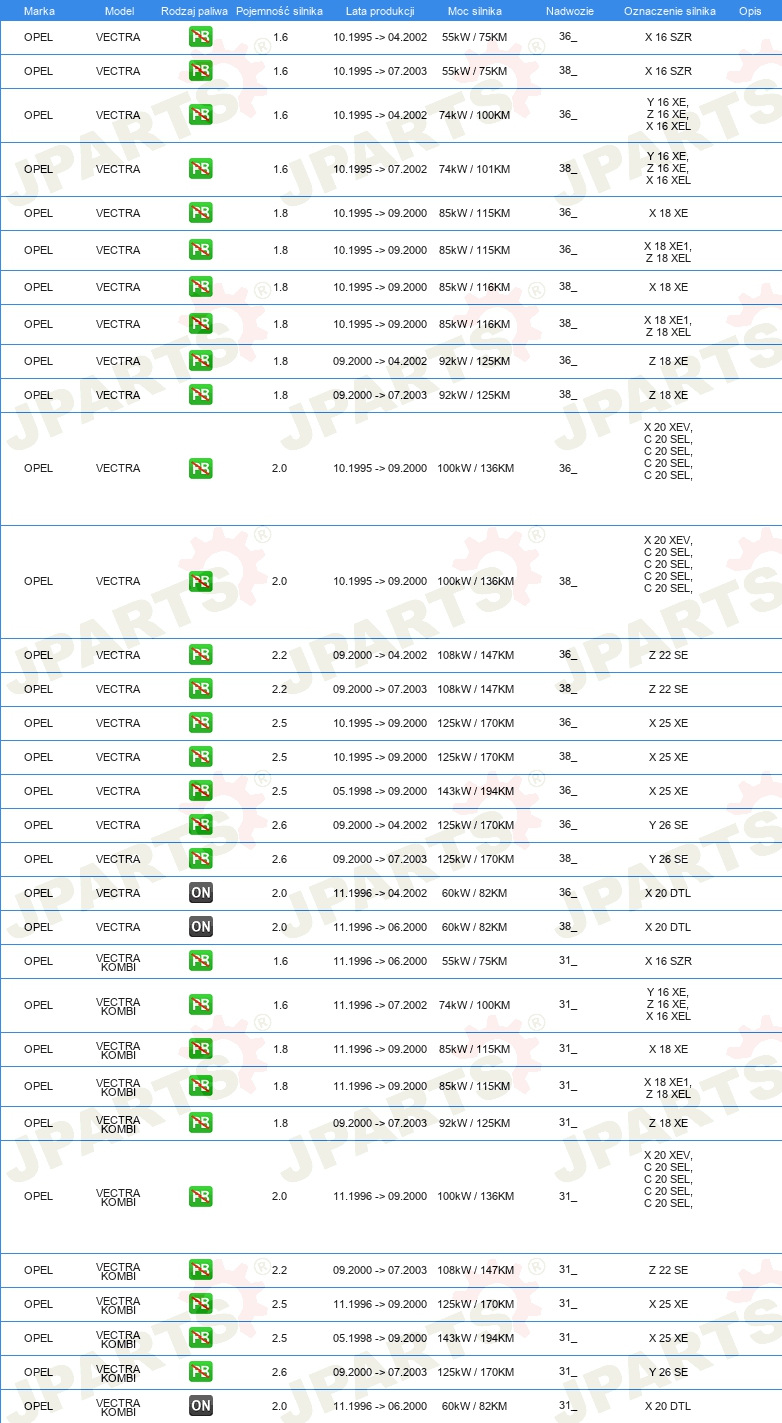
Task: Click diesel ON icon in Vectra Kombi row
Action: 201,1406
